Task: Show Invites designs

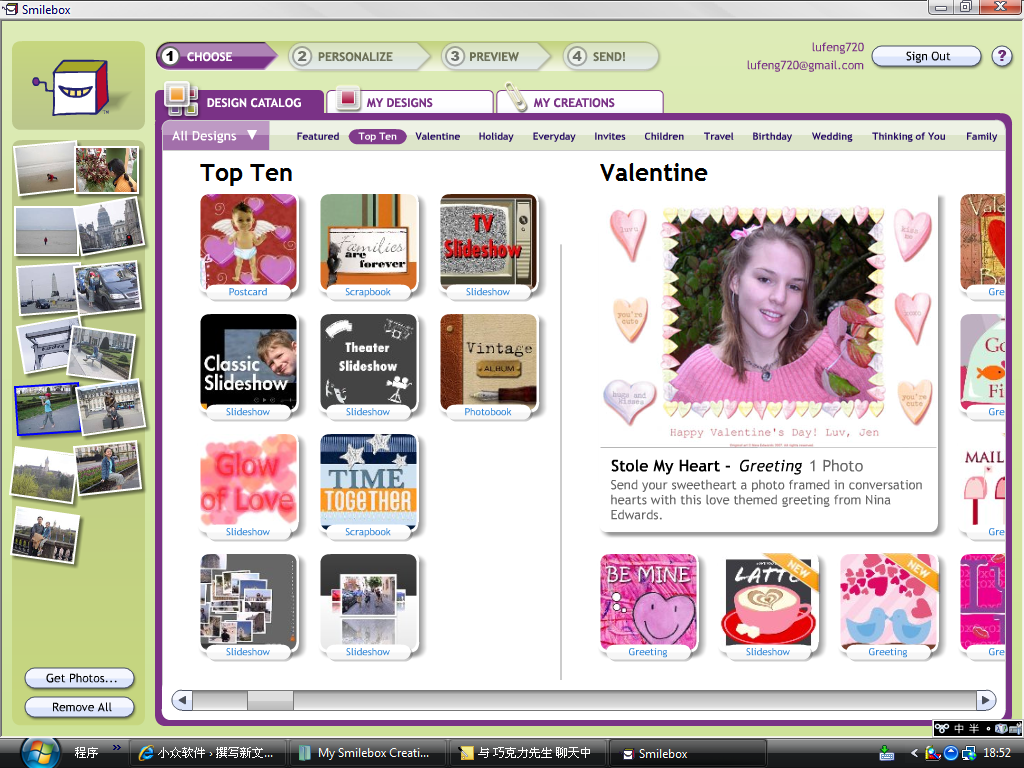Action: coord(610,136)
